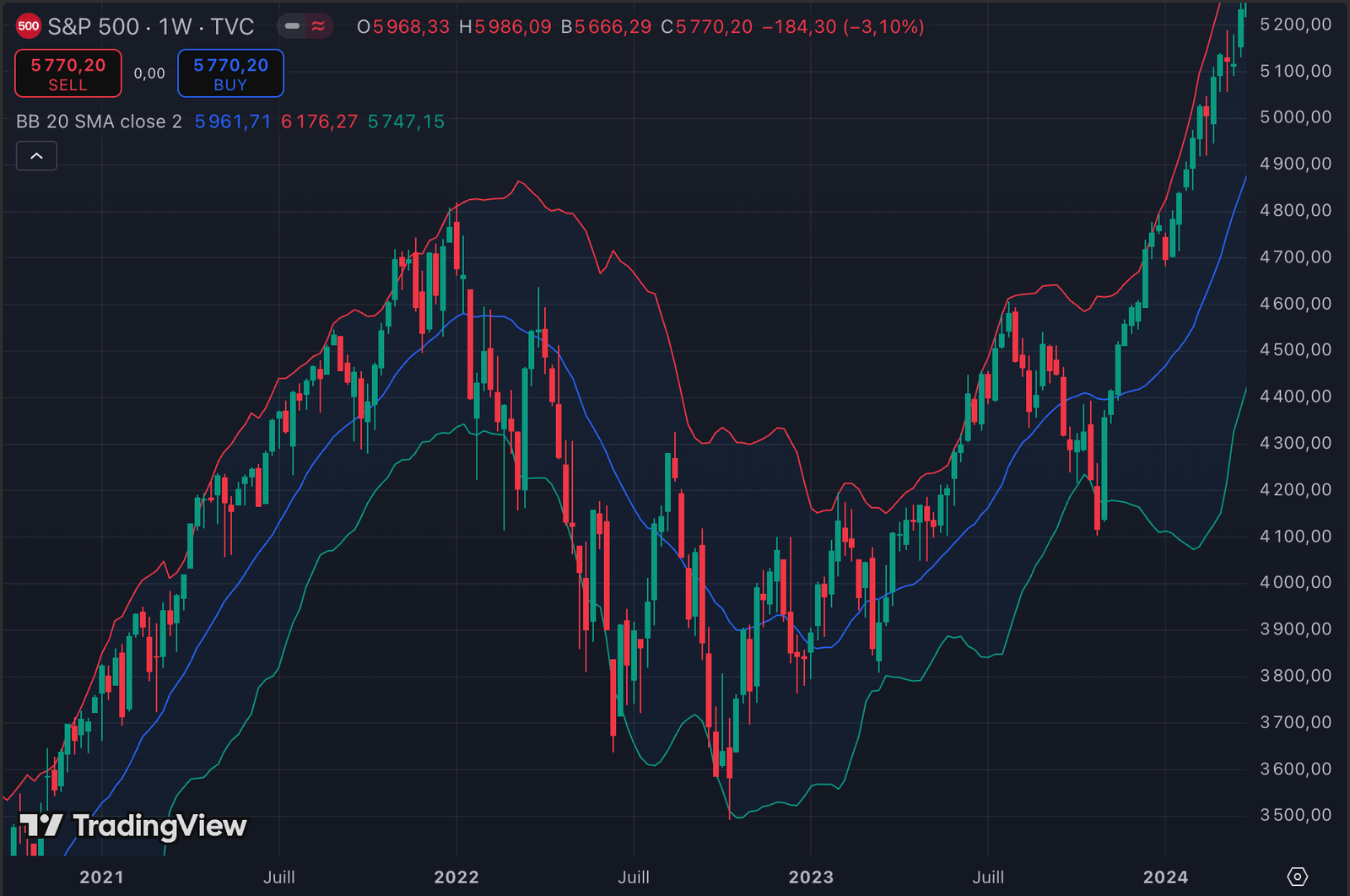The image size is (1350, 896).
Task: Select the BB 20 SMA close 2 indicator legend
Action: point(99,121)
